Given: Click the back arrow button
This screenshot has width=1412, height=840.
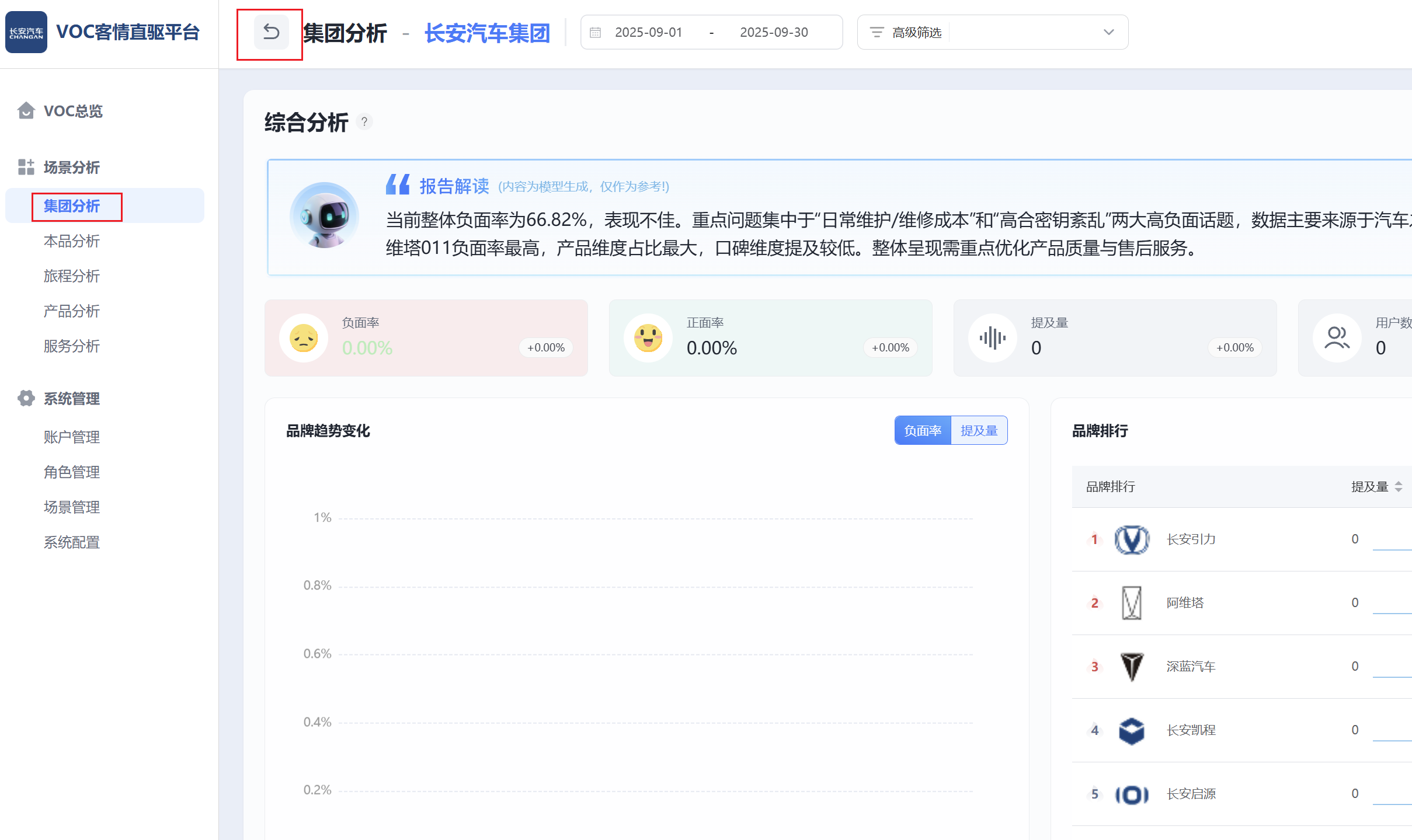Looking at the screenshot, I should 271,32.
